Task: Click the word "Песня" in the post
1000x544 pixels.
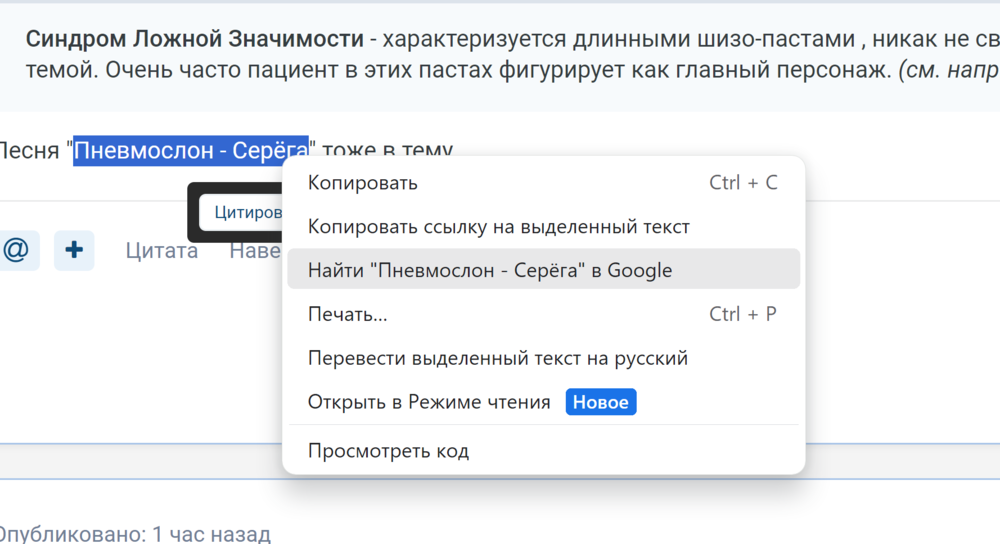Action: coord(30,151)
